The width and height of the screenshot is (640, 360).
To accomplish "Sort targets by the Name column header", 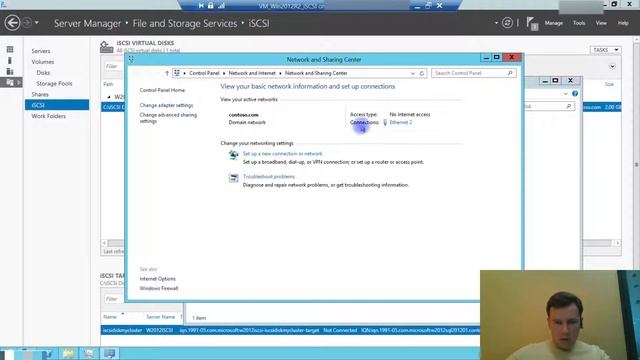I will [x=110, y=317].
